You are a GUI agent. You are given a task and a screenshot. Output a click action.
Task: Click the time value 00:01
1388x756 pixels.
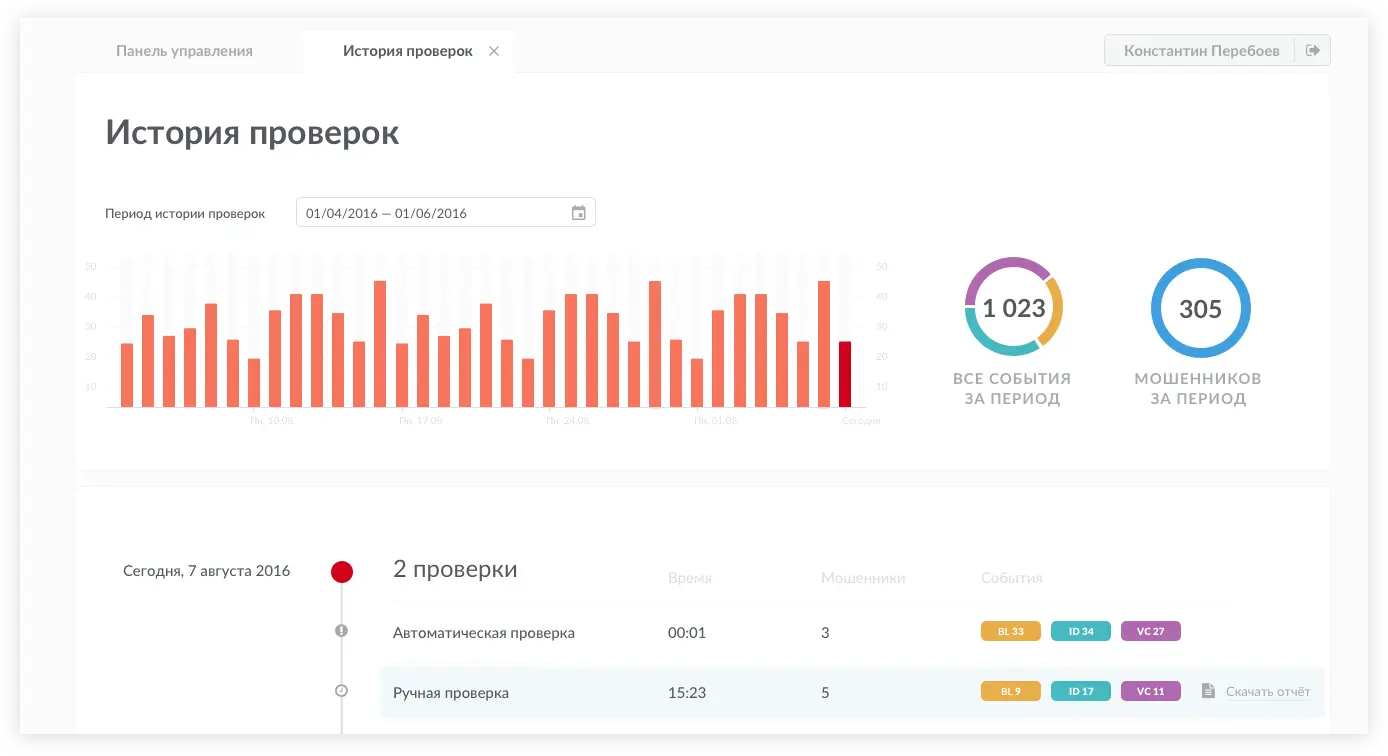click(x=687, y=633)
